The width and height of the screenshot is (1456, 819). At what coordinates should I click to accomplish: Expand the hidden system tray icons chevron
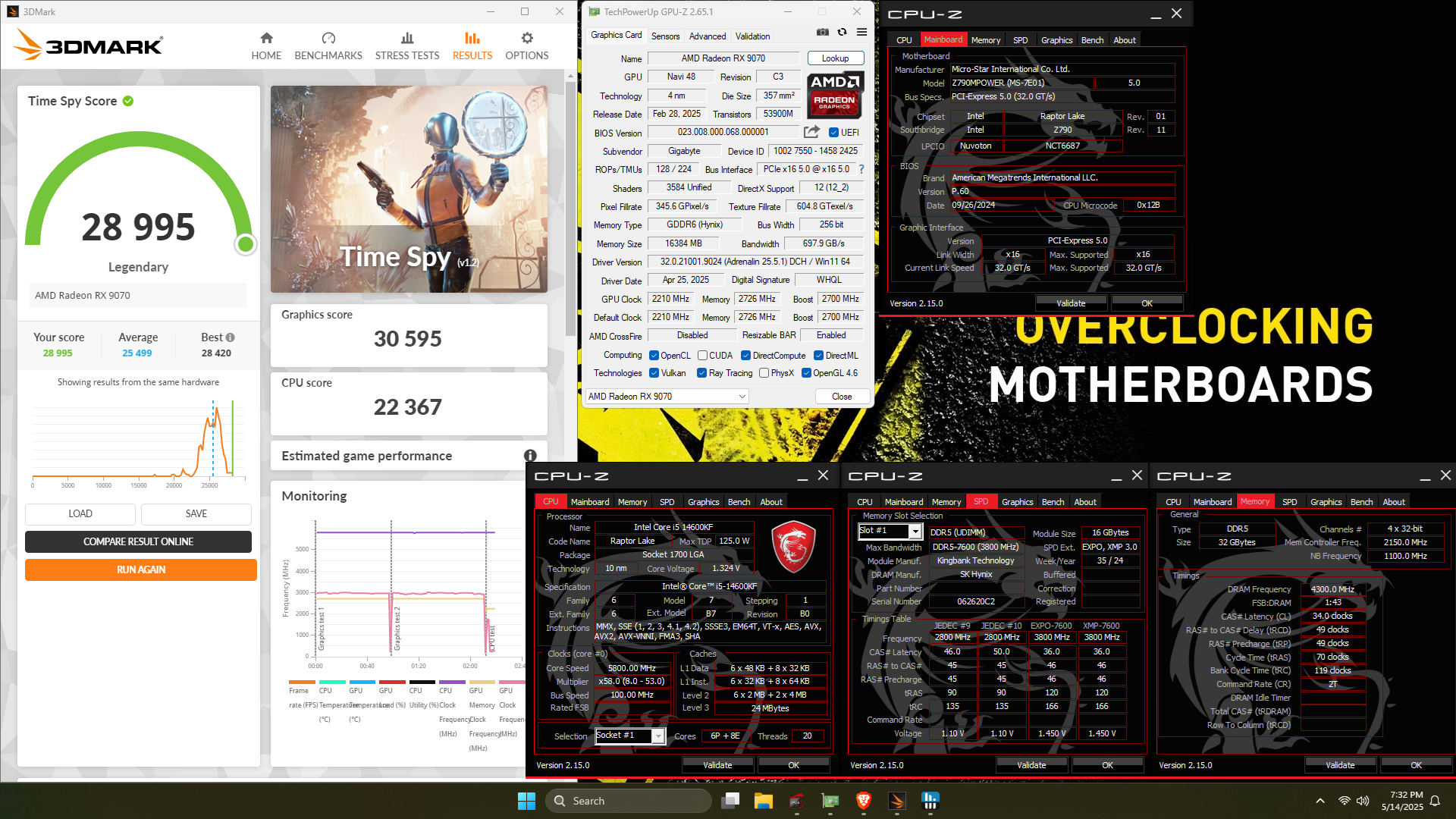(x=1320, y=801)
